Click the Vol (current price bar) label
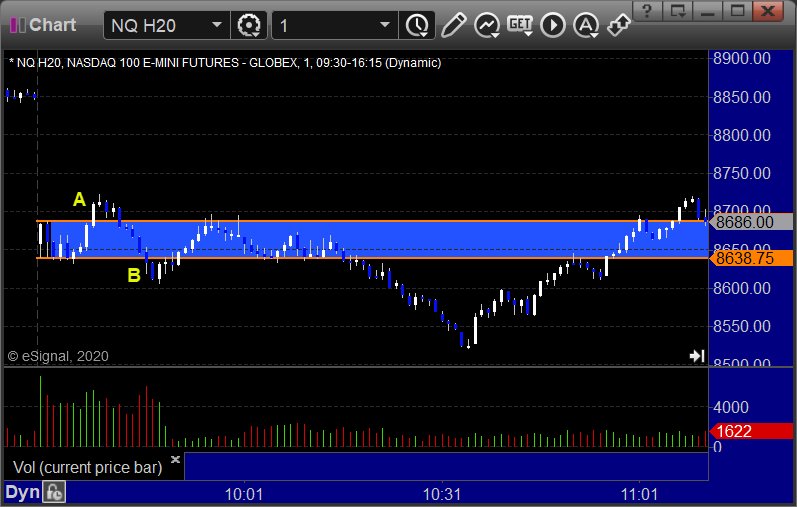 pyautogui.click(x=87, y=467)
